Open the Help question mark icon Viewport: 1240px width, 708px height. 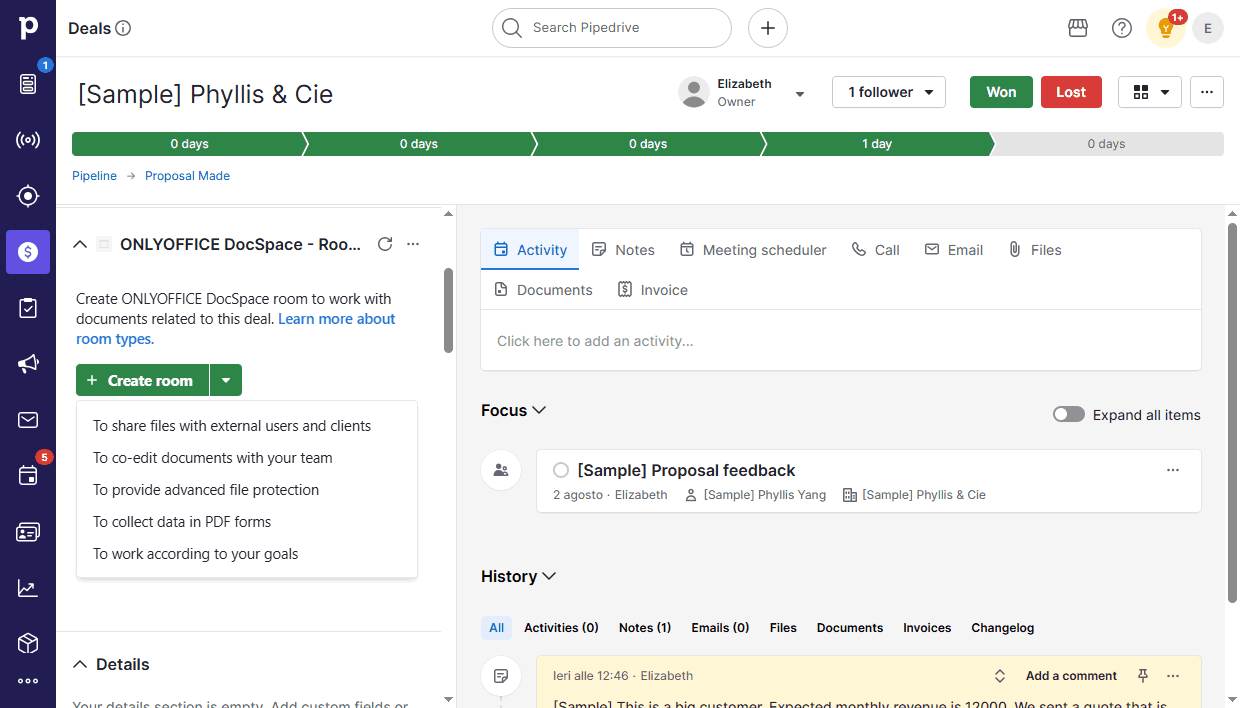(1122, 28)
